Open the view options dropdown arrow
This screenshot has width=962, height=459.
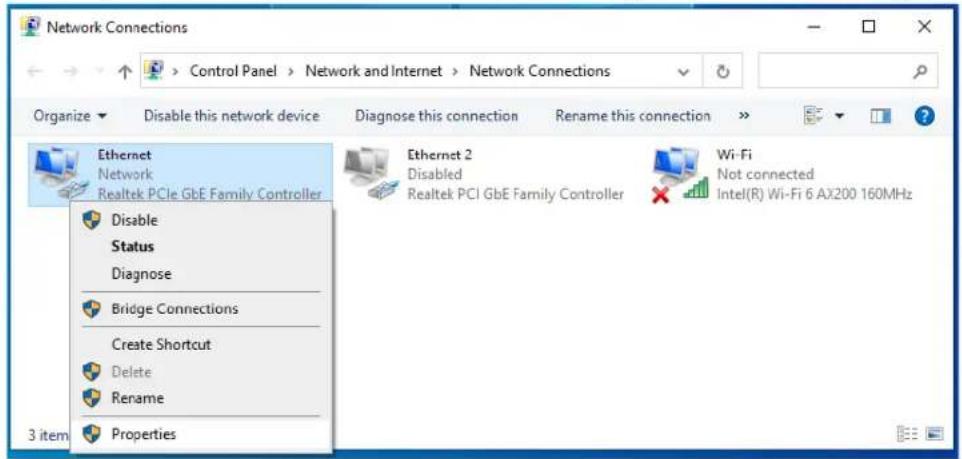coord(838,116)
